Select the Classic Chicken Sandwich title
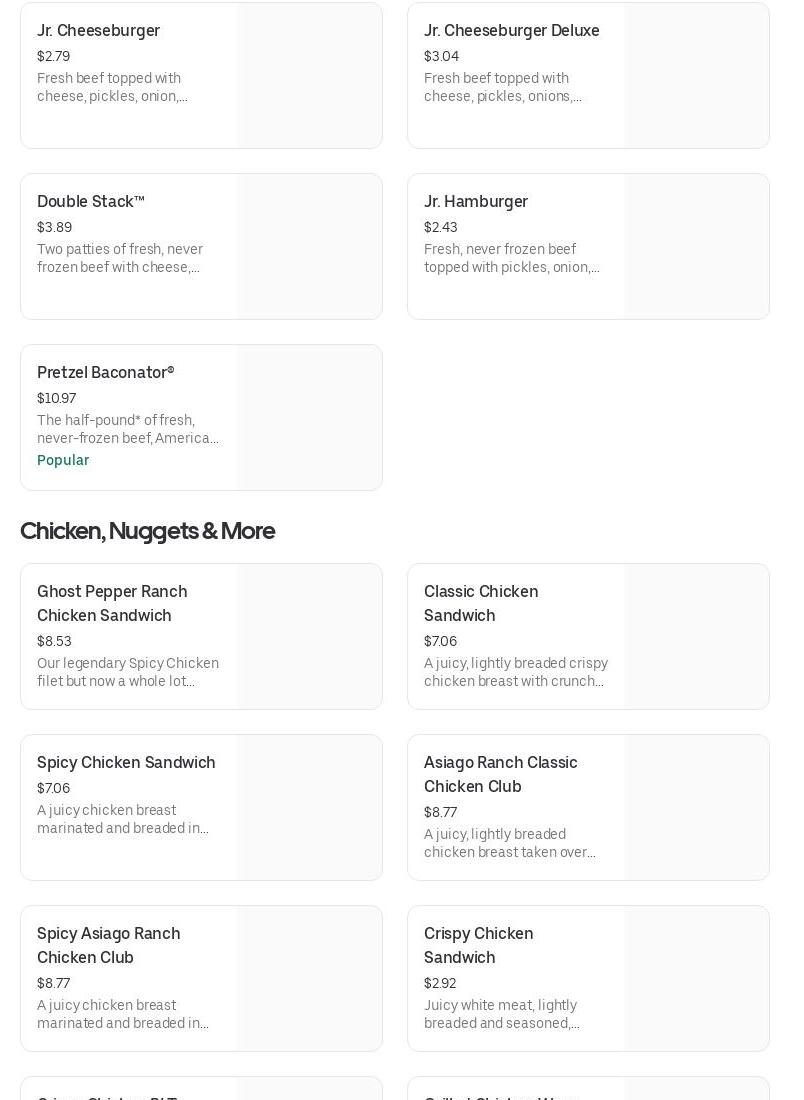 point(481,603)
